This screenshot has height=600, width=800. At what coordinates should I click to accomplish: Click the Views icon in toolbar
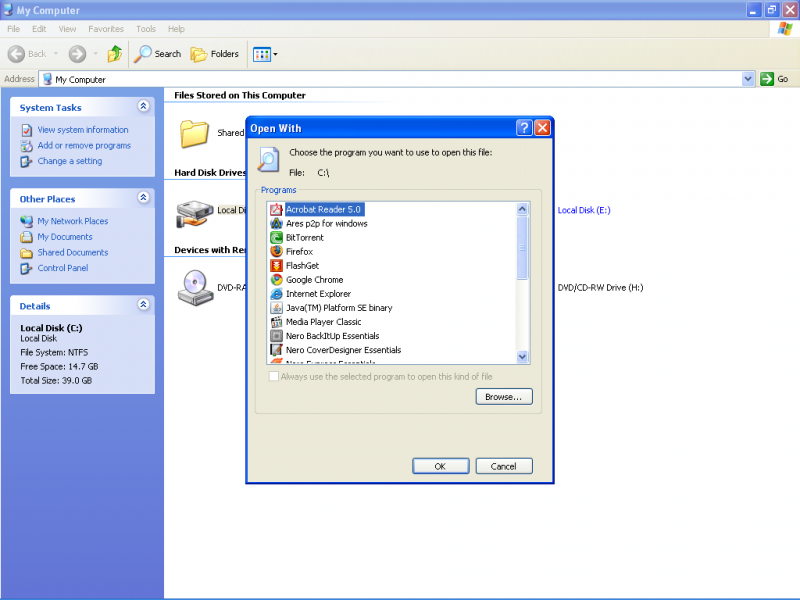pos(262,54)
